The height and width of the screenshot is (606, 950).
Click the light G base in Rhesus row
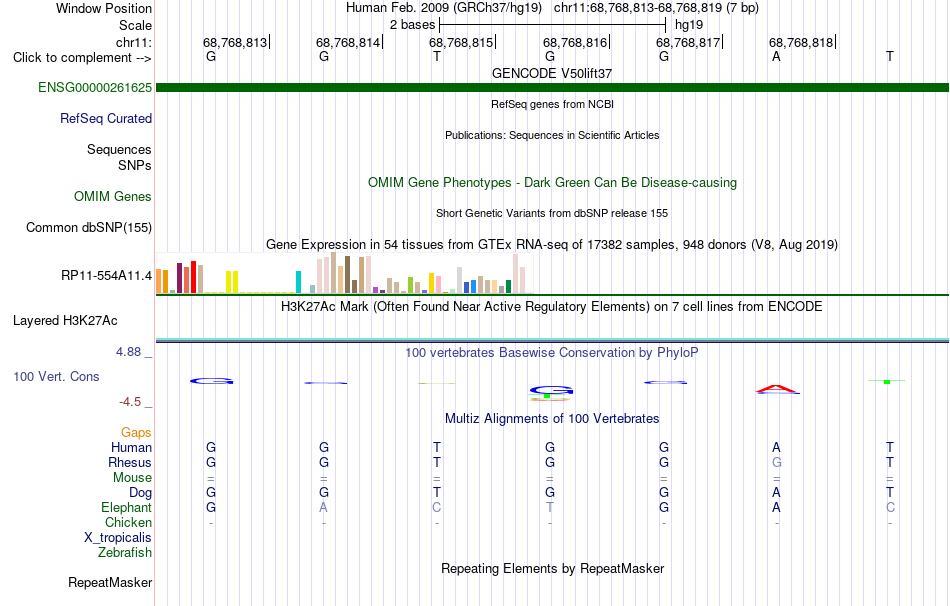pos(777,462)
